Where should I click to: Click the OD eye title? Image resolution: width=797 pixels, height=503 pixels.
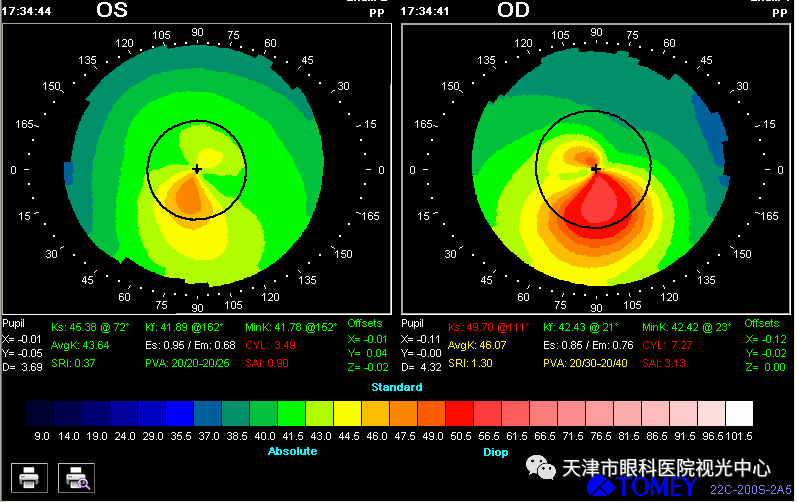click(x=513, y=10)
